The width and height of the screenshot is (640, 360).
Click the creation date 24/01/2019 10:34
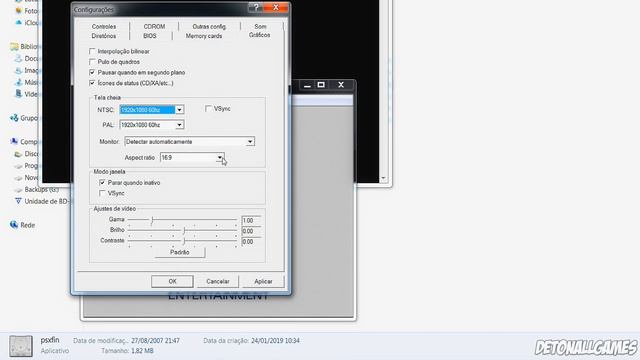tap(276, 340)
